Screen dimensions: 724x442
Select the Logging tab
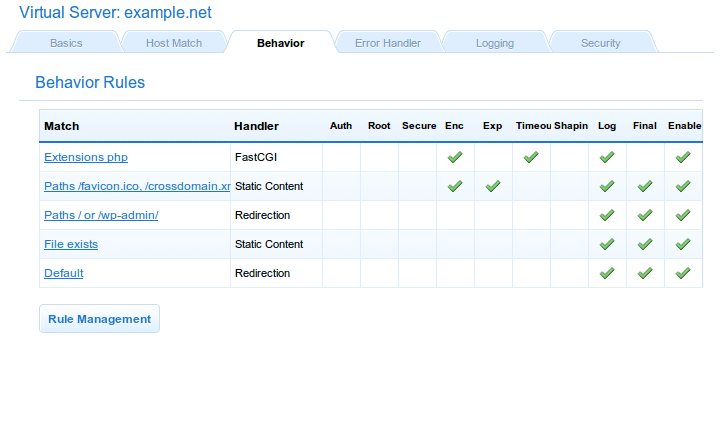(x=494, y=43)
